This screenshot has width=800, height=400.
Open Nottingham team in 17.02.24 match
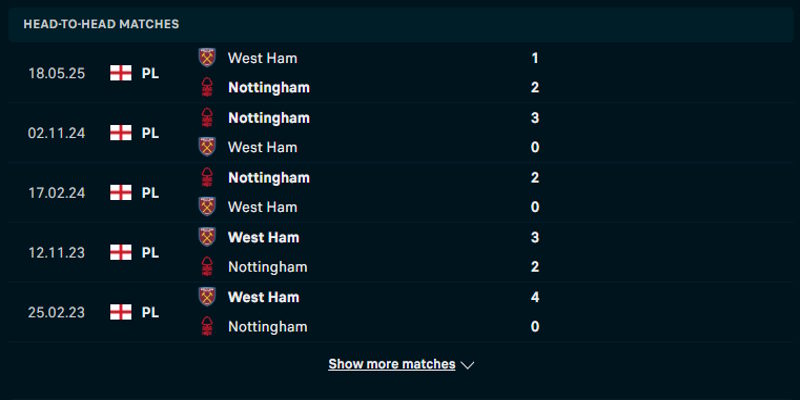(x=268, y=177)
